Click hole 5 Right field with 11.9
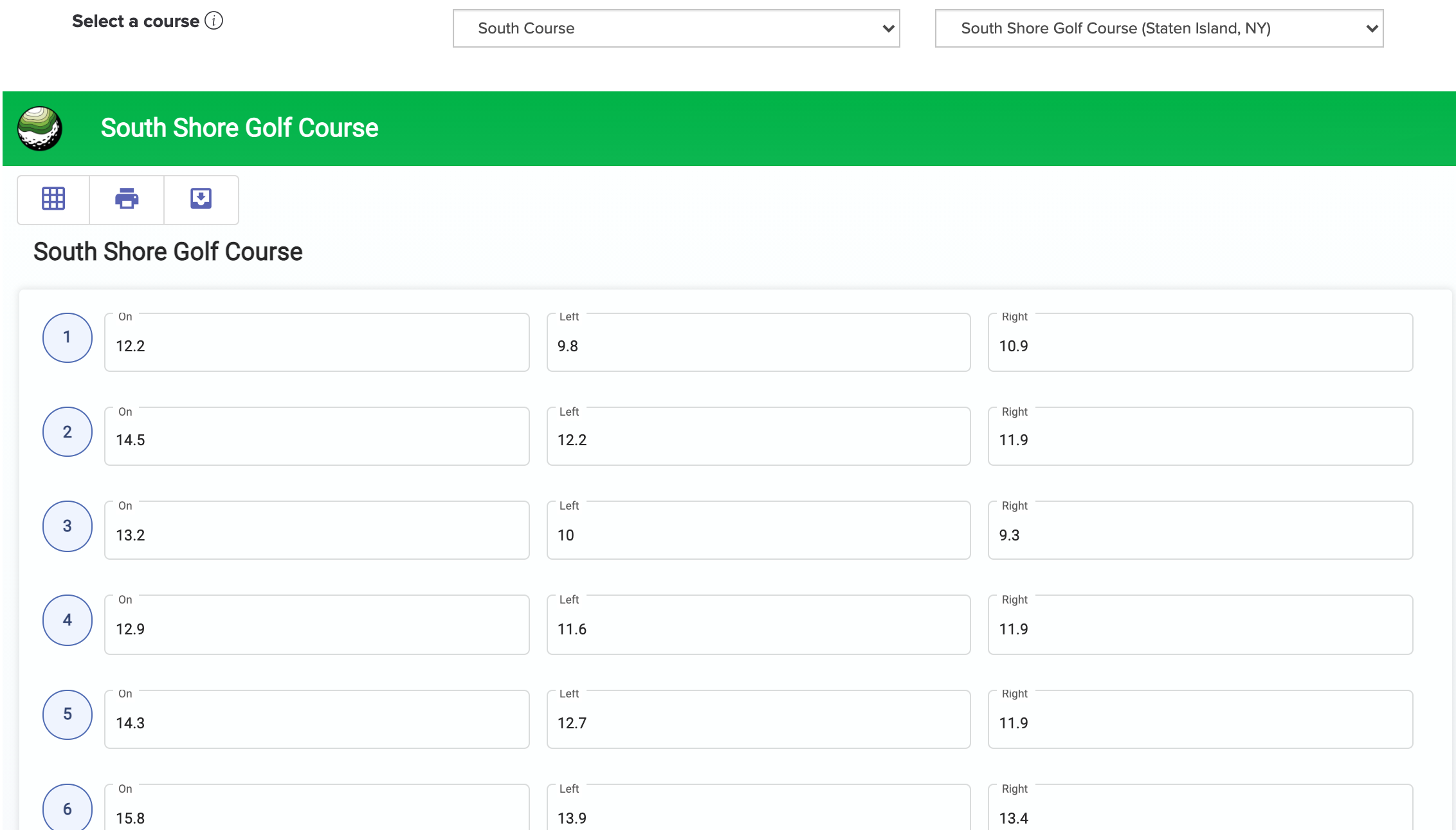Image resolution: width=1456 pixels, height=830 pixels. click(1200, 719)
